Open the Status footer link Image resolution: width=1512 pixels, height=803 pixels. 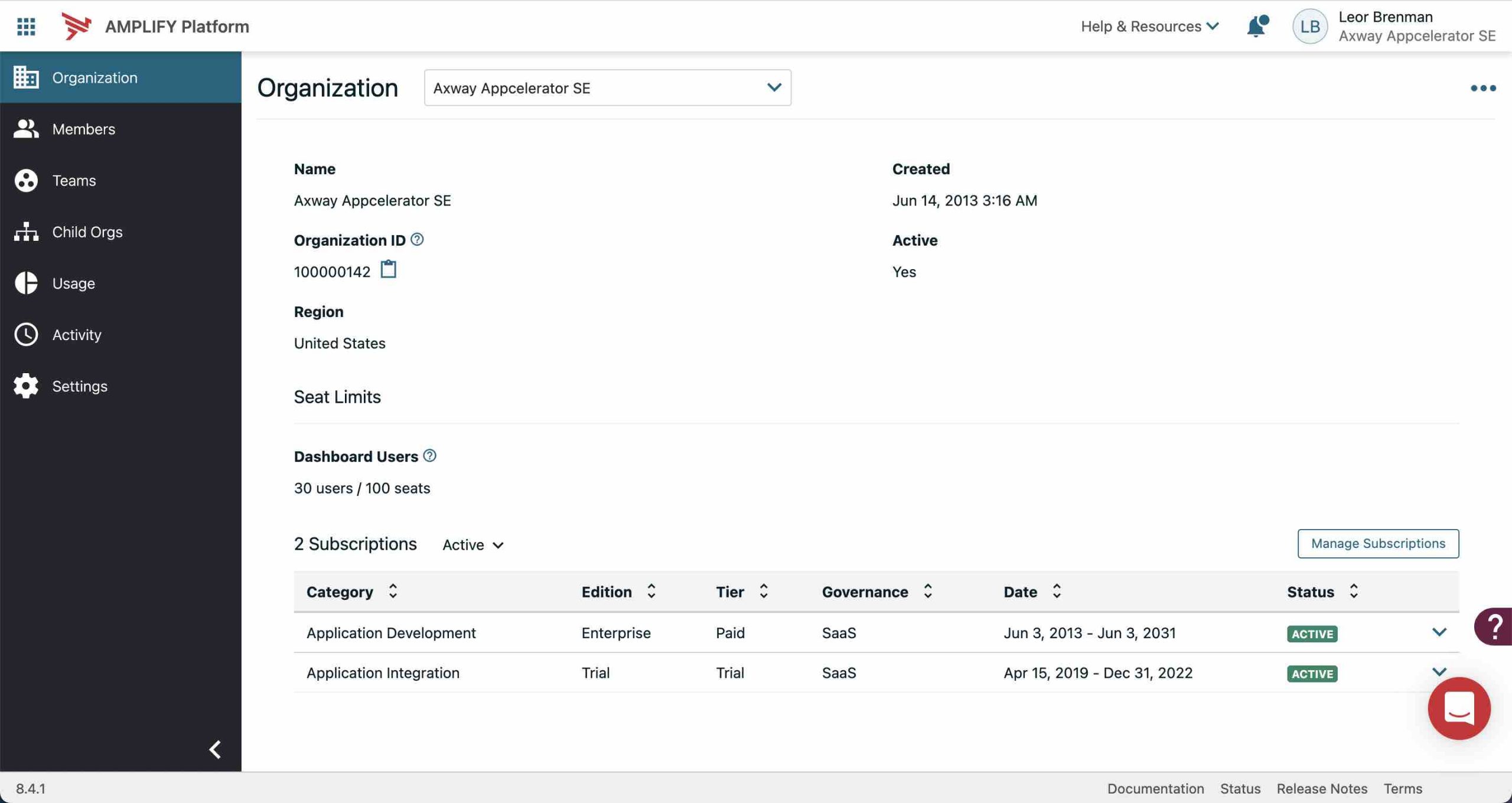pyautogui.click(x=1240, y=788)
